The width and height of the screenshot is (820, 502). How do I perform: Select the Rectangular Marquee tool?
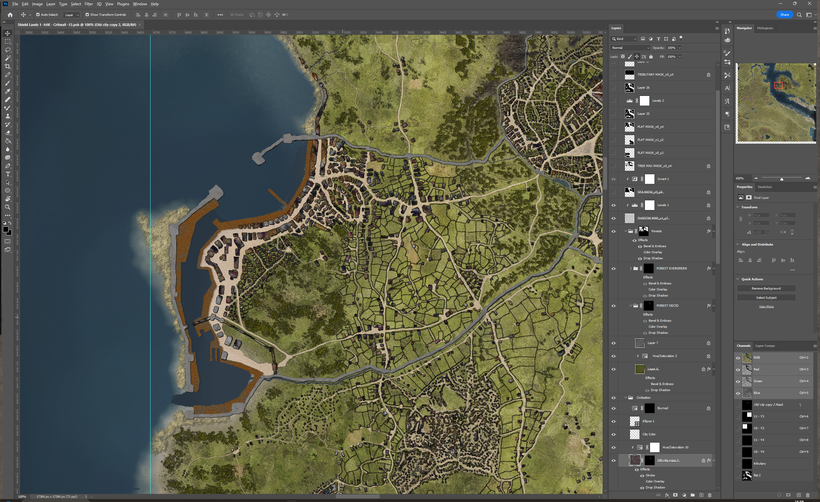tap(7, 41)
